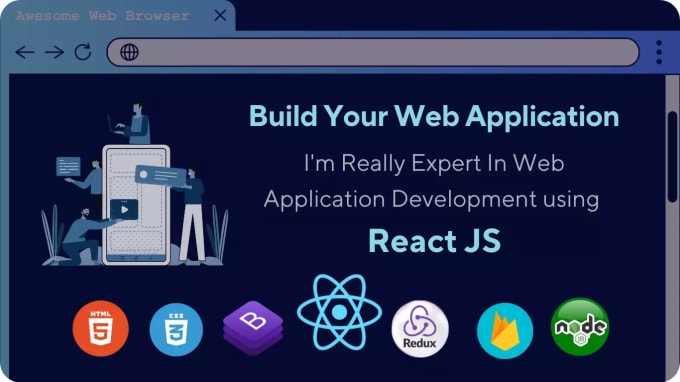Click "Build Your Web Application" heading
680x382 pixels.
click(434, 116)
